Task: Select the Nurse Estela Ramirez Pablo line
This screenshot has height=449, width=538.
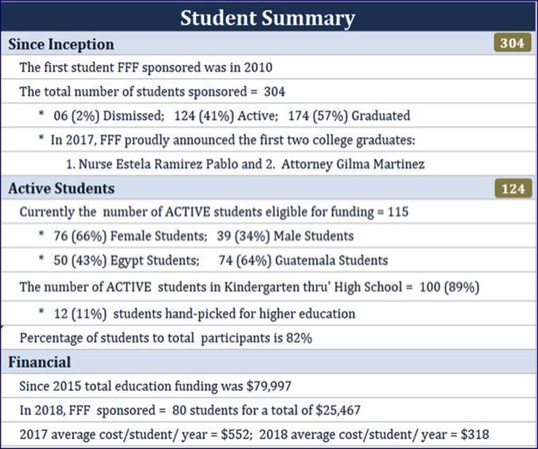Action: tap(268, 164)
